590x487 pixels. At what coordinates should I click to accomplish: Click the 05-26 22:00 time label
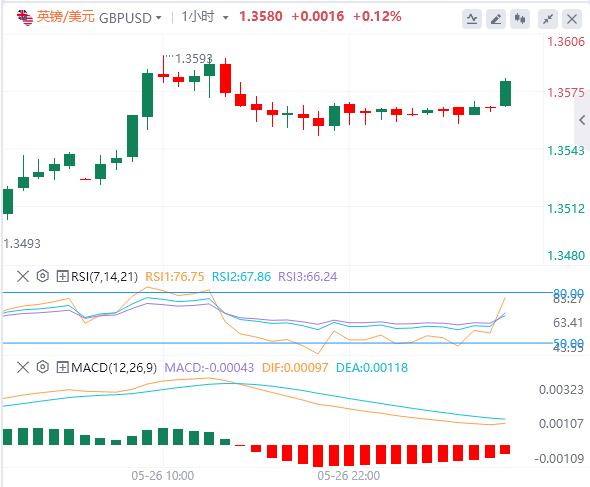pos(348,476)
